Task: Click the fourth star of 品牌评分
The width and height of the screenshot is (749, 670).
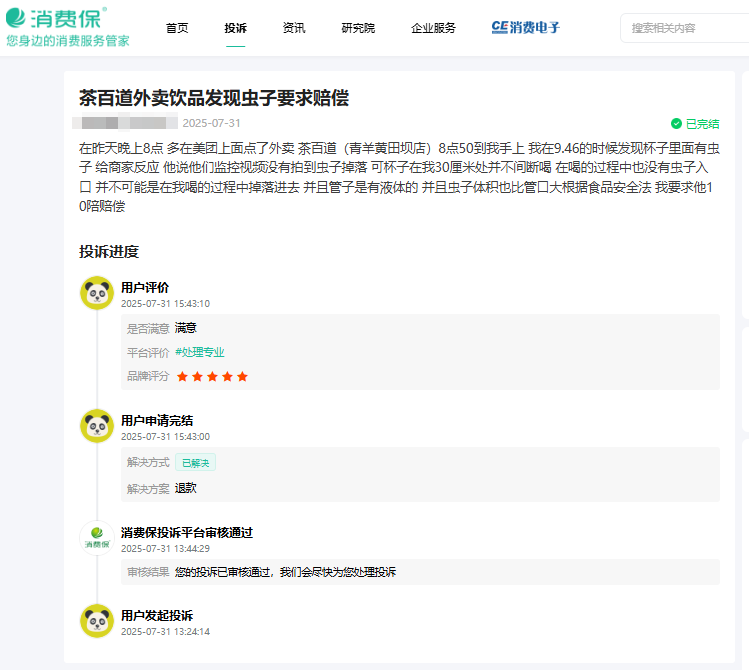Action: click(x=227, y=376)
